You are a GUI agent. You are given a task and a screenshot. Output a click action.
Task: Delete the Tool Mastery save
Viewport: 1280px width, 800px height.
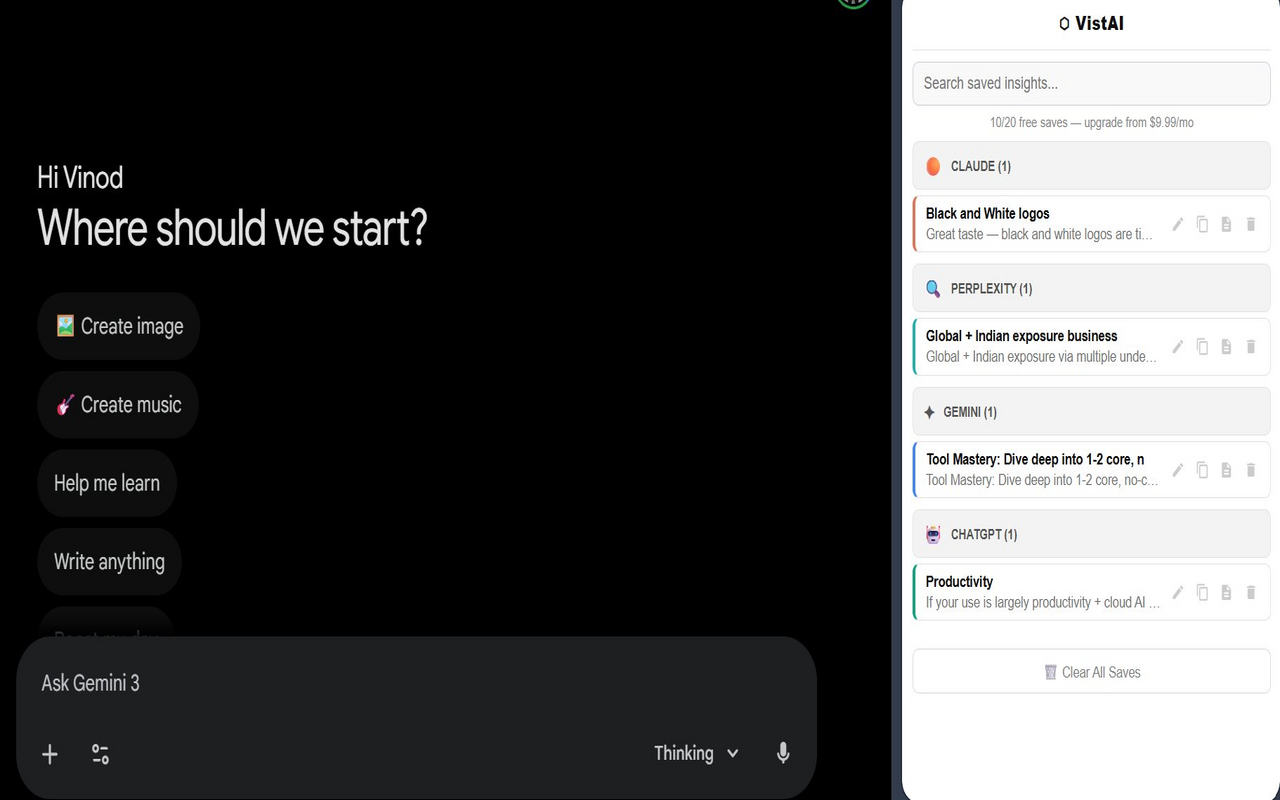click(x=1250, y=470)
